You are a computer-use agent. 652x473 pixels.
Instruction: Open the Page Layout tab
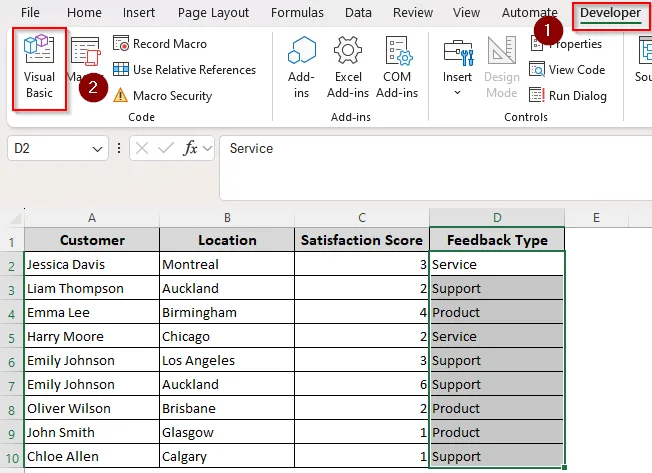(x=213, y=12)
